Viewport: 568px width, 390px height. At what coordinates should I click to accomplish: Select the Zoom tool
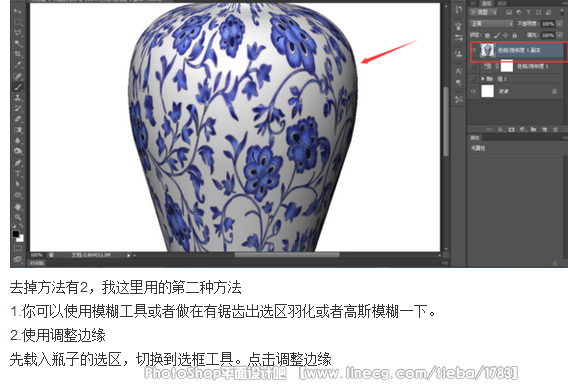coord(18,217)
